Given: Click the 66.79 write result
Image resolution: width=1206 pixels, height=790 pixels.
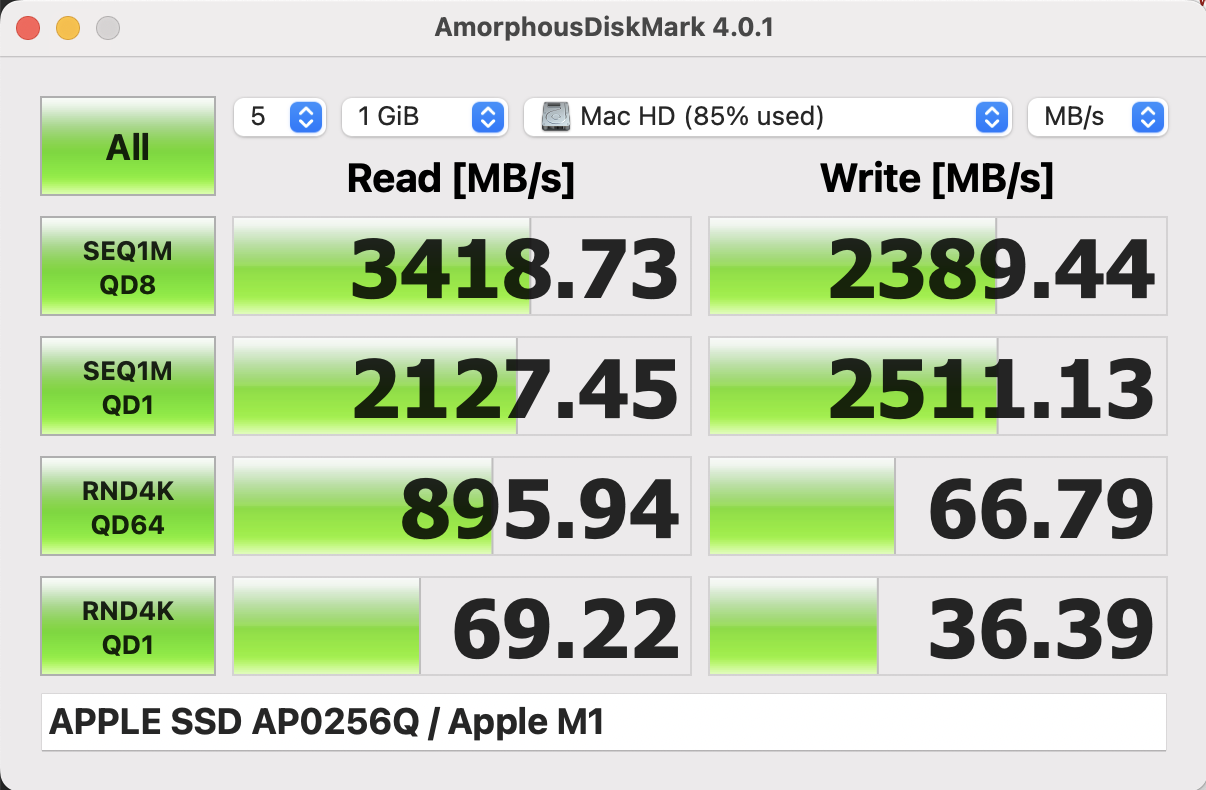Looking at the screenshot, I should tap(938, 506).
